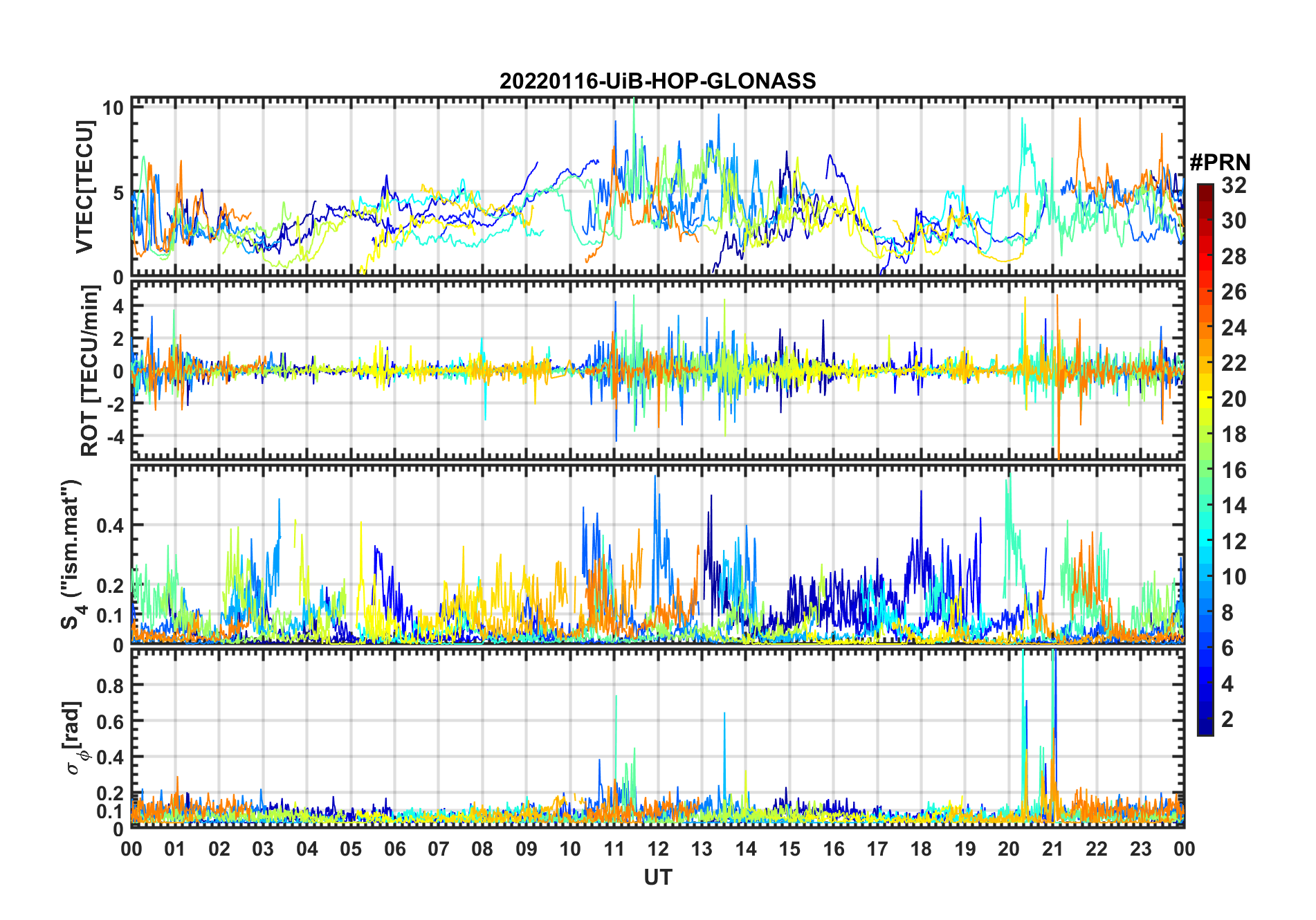Click inside the ROT plot panel
This screenshot has height=920, width=1316.
657,369
